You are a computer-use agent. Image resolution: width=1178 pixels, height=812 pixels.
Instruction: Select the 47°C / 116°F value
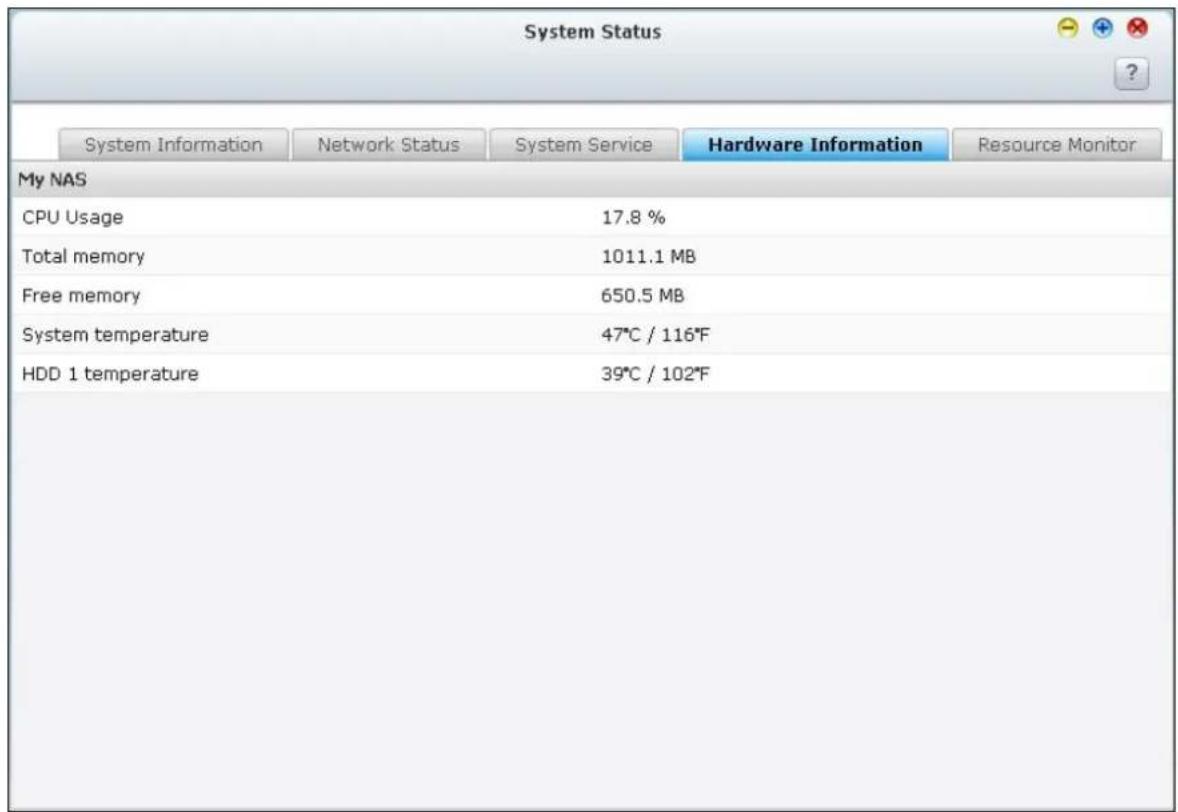coord(655,334)
